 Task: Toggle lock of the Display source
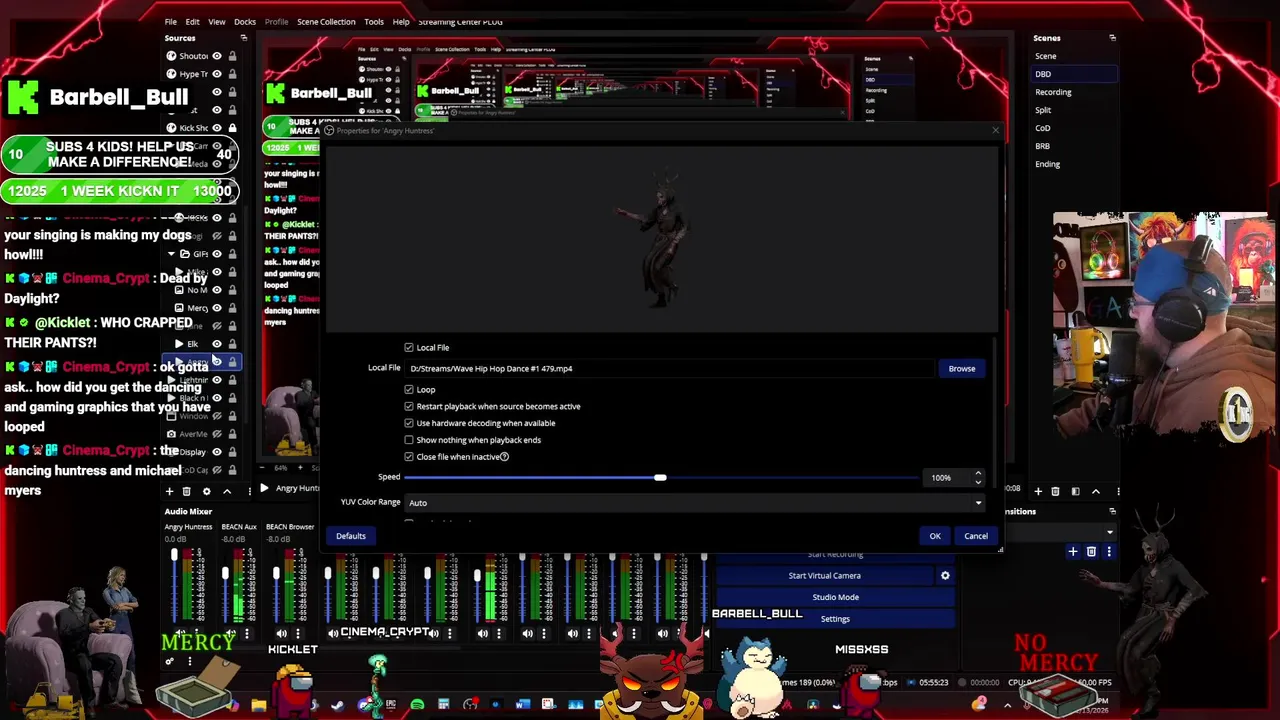pyautogui.click(x=232, y=452)
